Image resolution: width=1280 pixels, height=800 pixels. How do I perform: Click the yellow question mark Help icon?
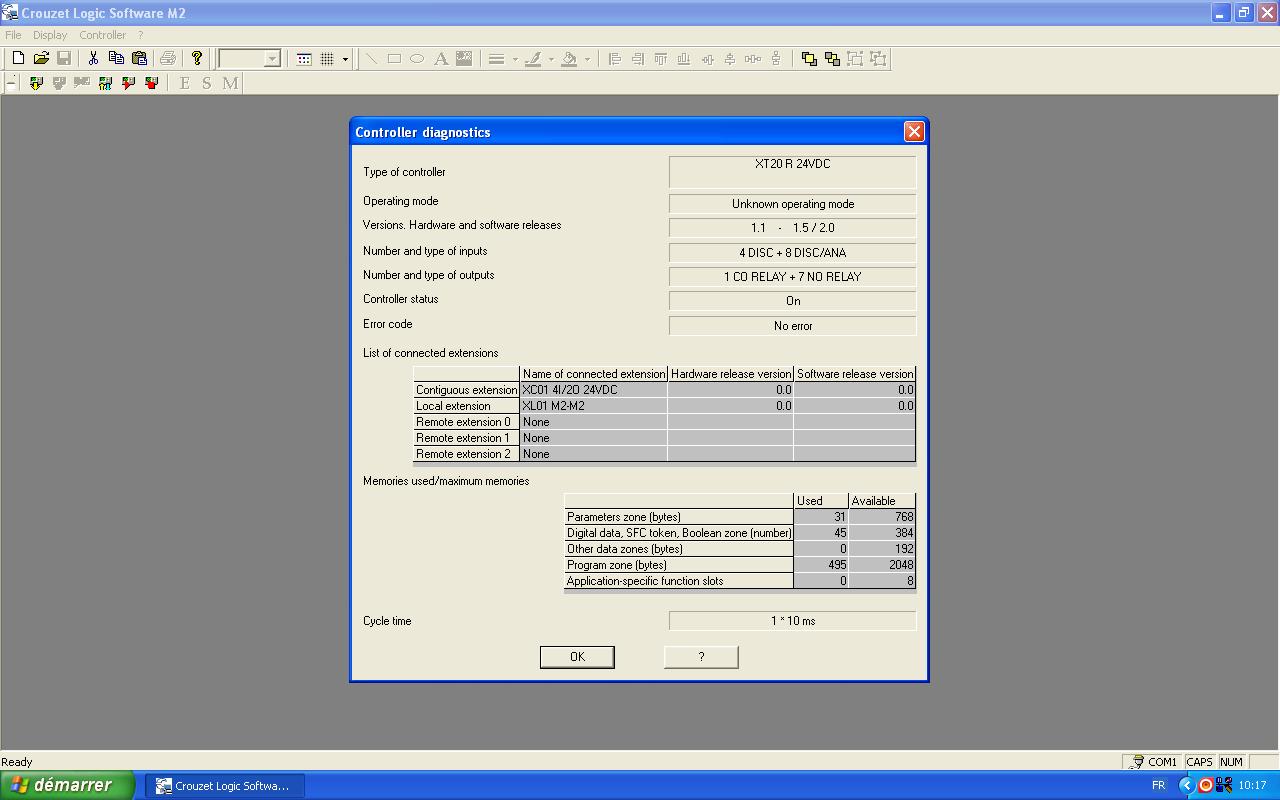tap(197, 59)
